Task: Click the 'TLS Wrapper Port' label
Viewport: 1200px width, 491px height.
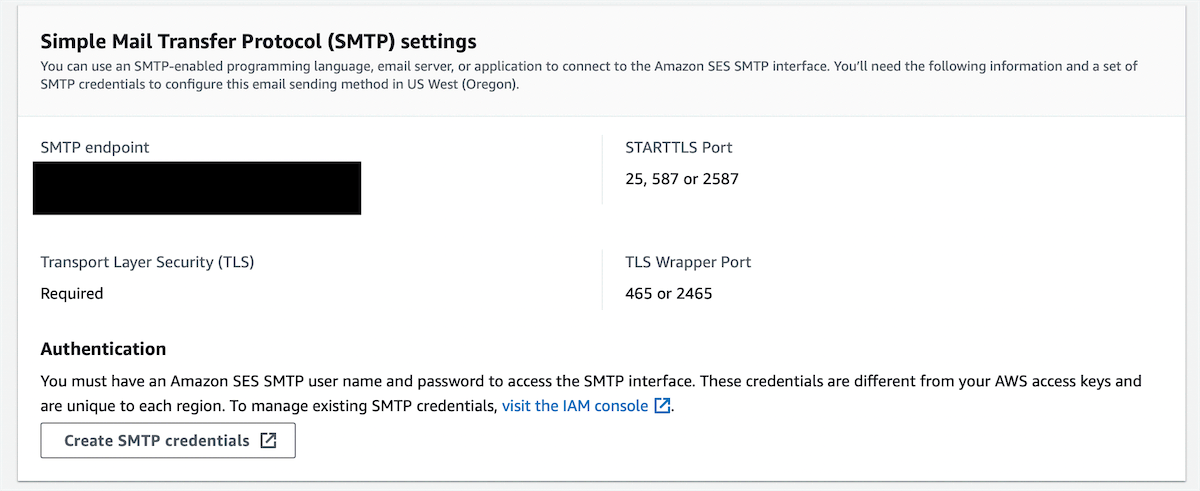Action: pyautogui.click(x=688, y=262)
